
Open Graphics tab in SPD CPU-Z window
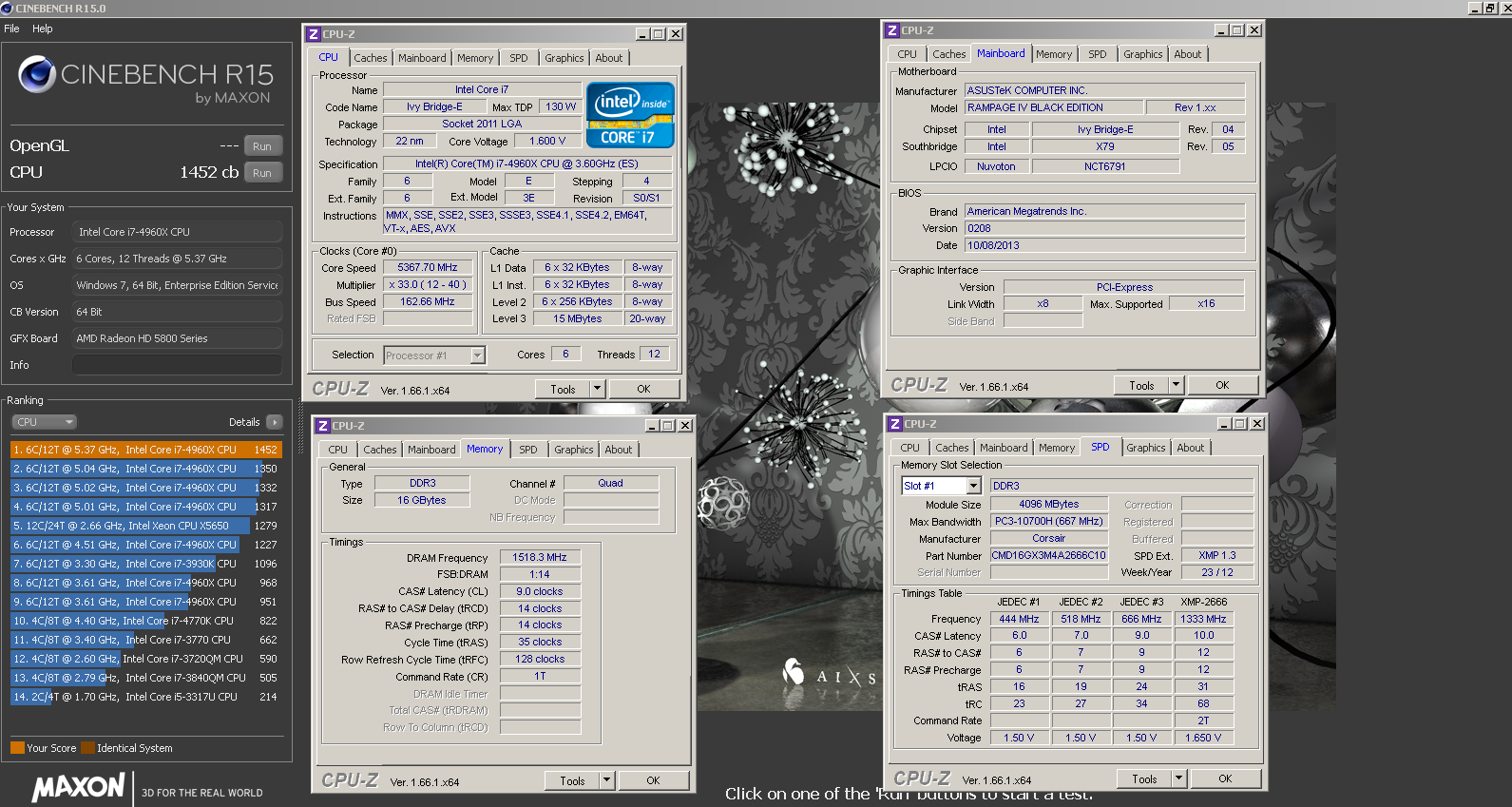click(1145, 448)
